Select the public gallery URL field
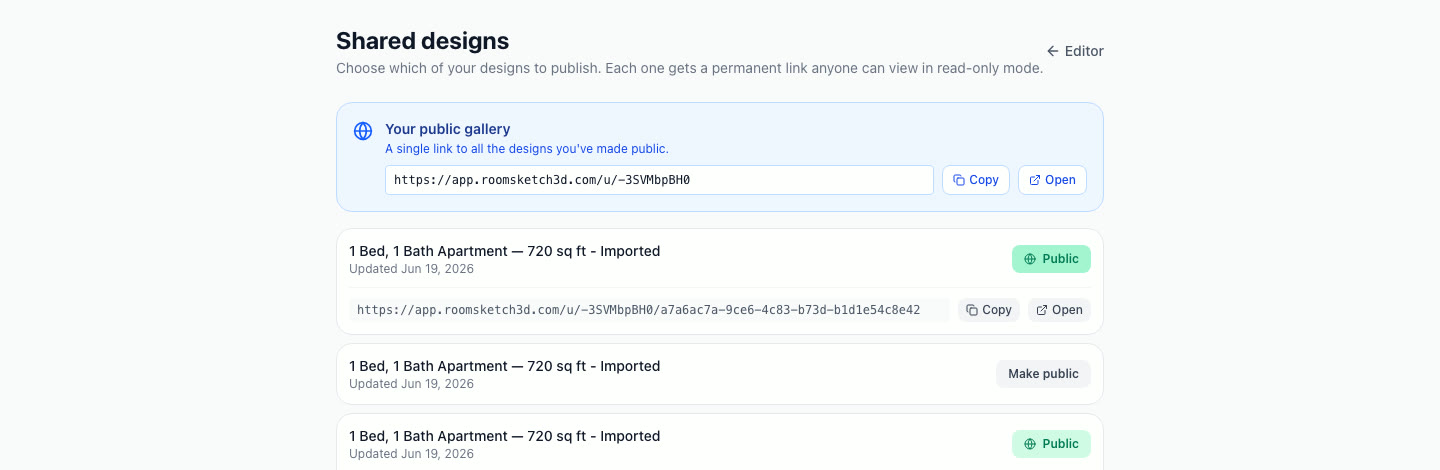The width and height of the screenshot is (1440, 470). 659,180
